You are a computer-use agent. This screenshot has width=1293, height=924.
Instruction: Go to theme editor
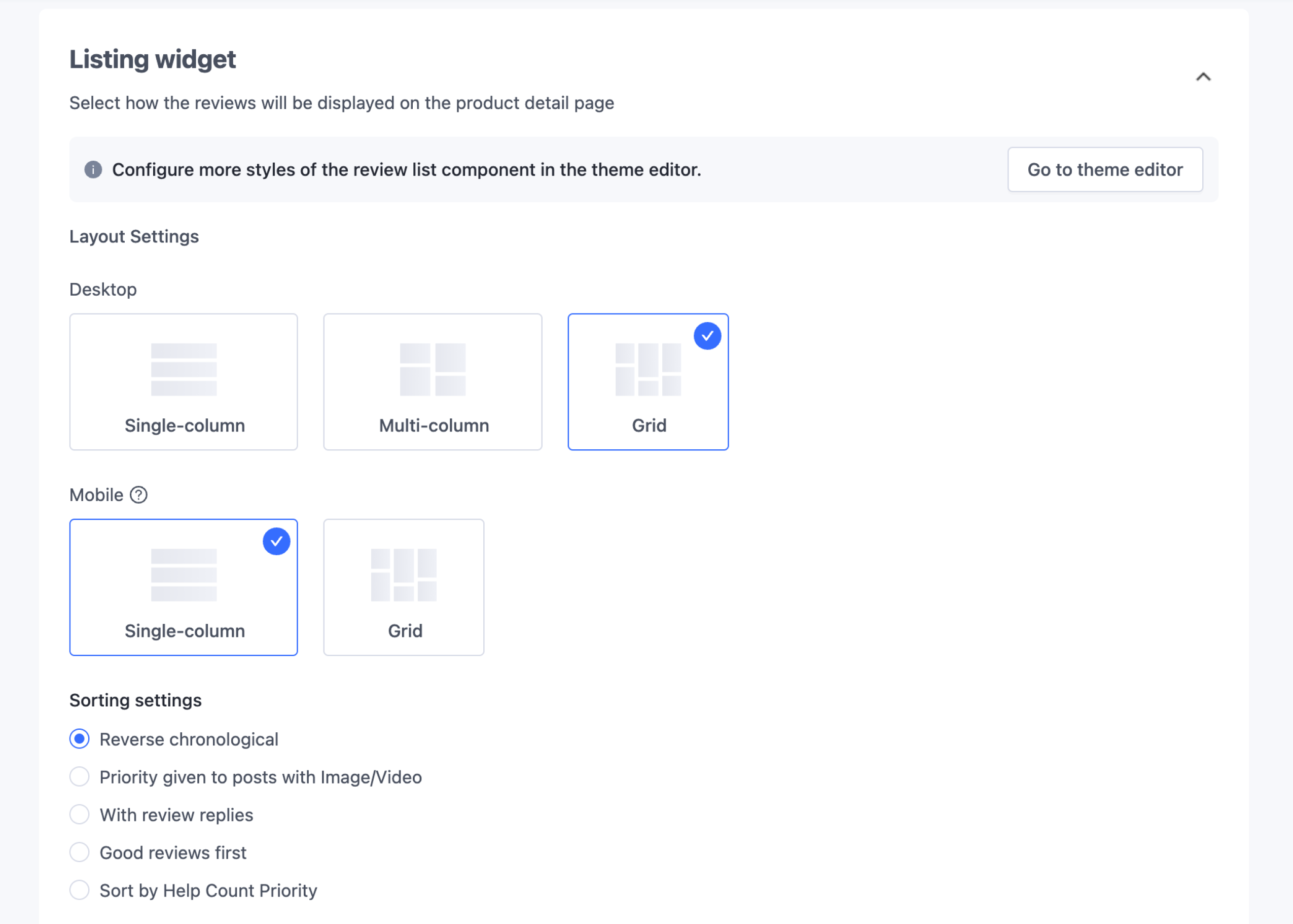[1105, 169]
